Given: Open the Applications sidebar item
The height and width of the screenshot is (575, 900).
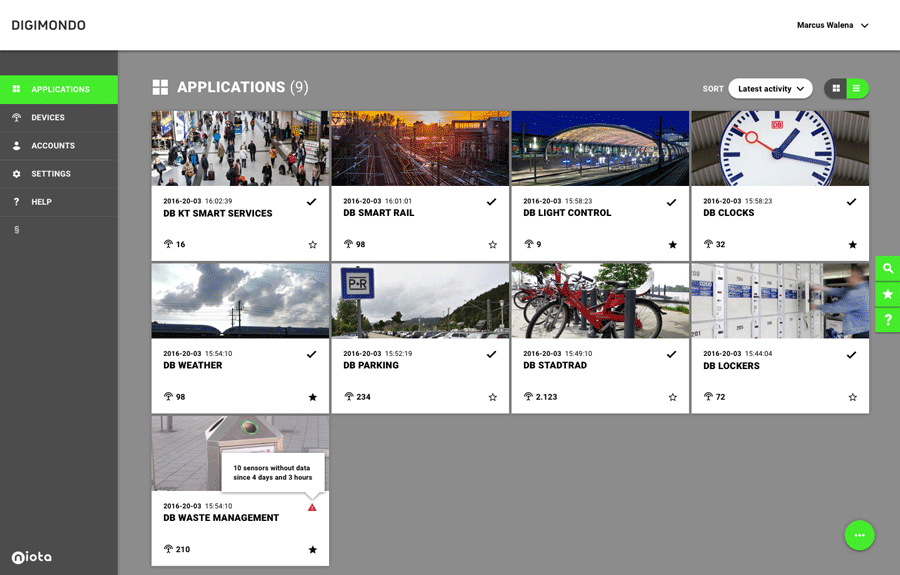Looking at the screenshot, I should [x=59, y=90].
